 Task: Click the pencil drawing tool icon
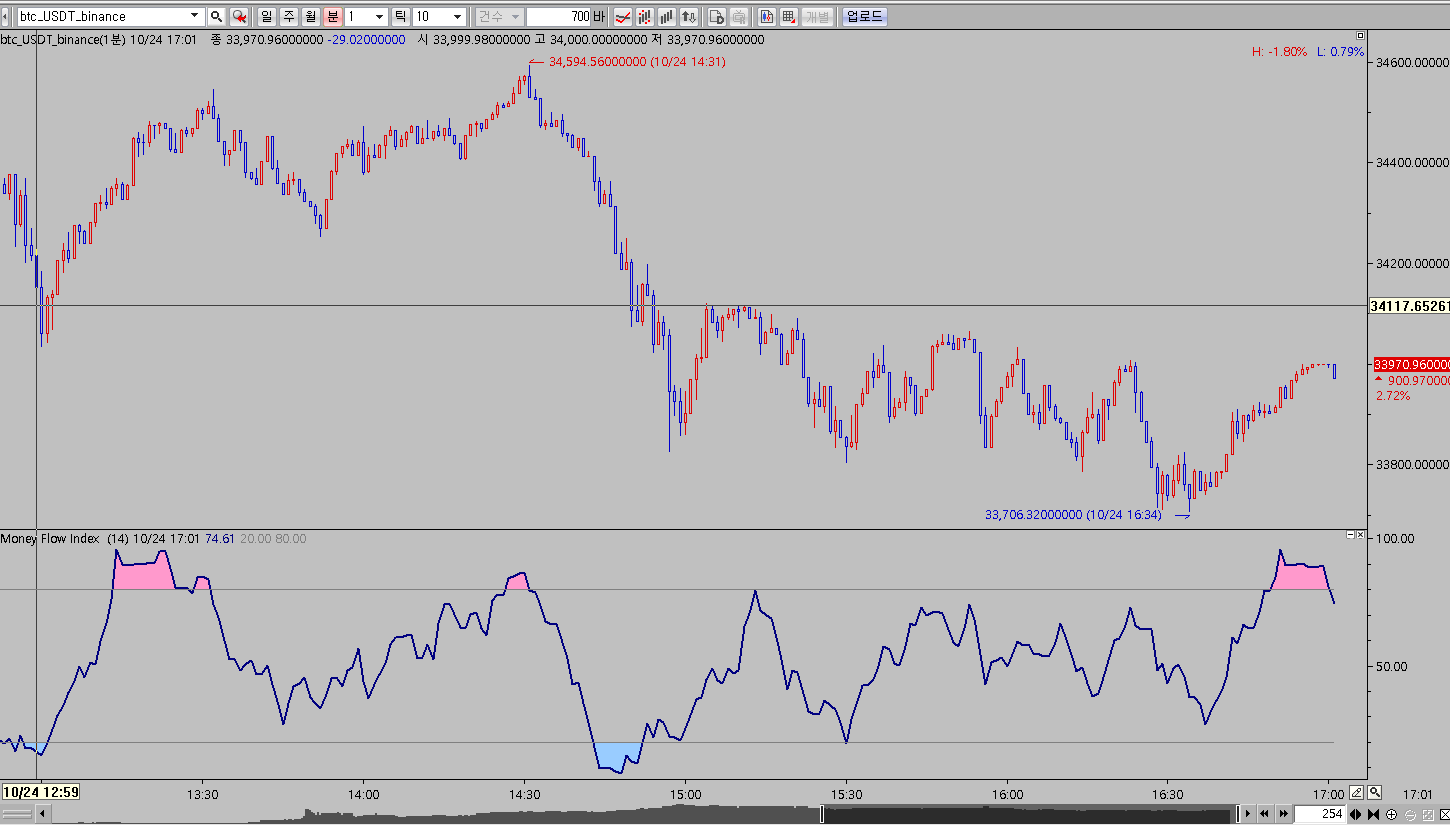[x=1356, y=792]
